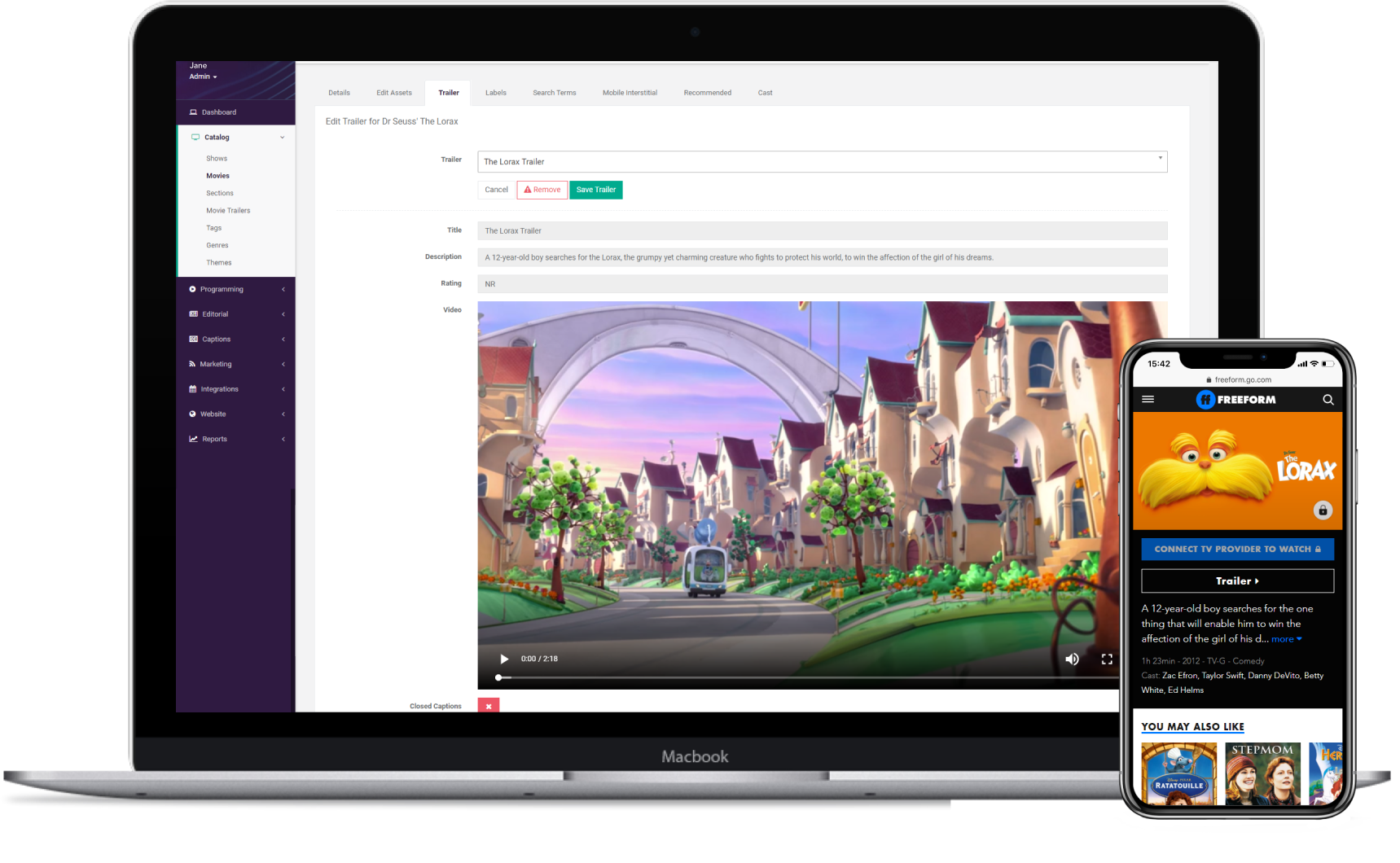The image size is (1400, 863).
Task: Open the Jane Admin user dropdown
Action: point(204,77)
